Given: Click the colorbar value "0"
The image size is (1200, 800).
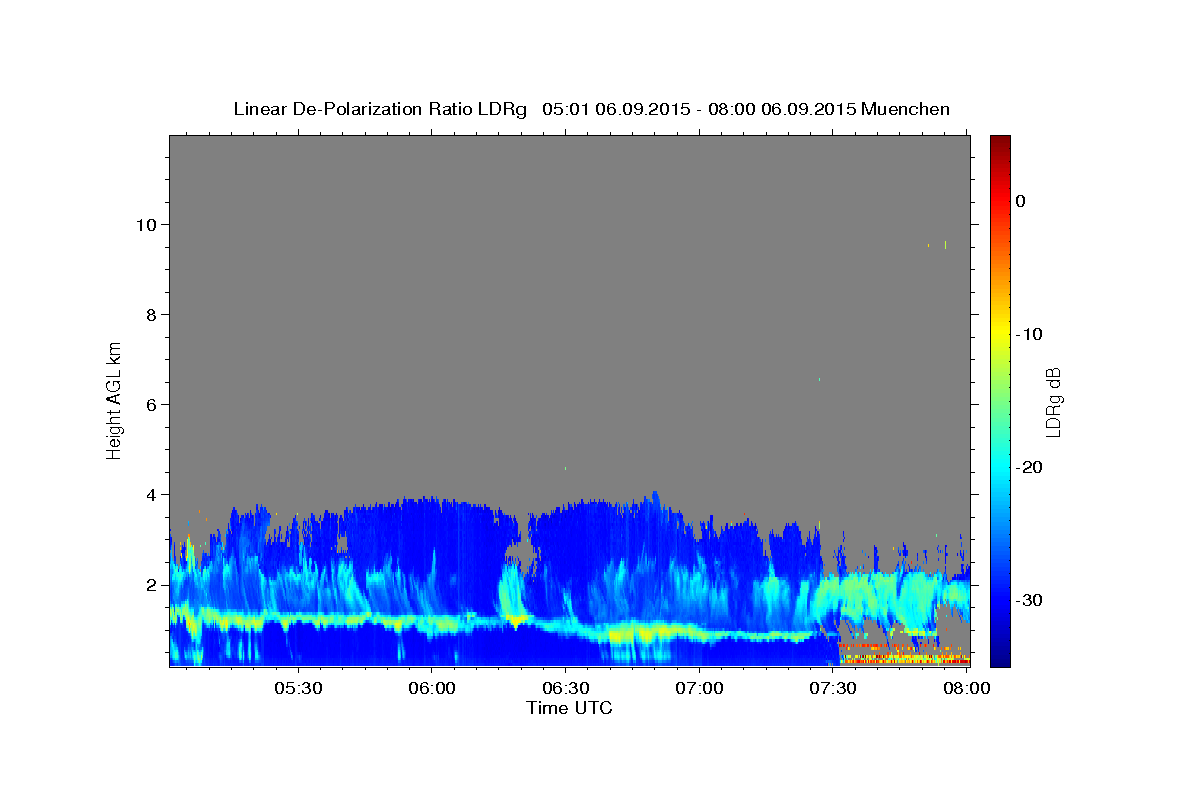Looking at the screenshot, I should [1020, 201].
